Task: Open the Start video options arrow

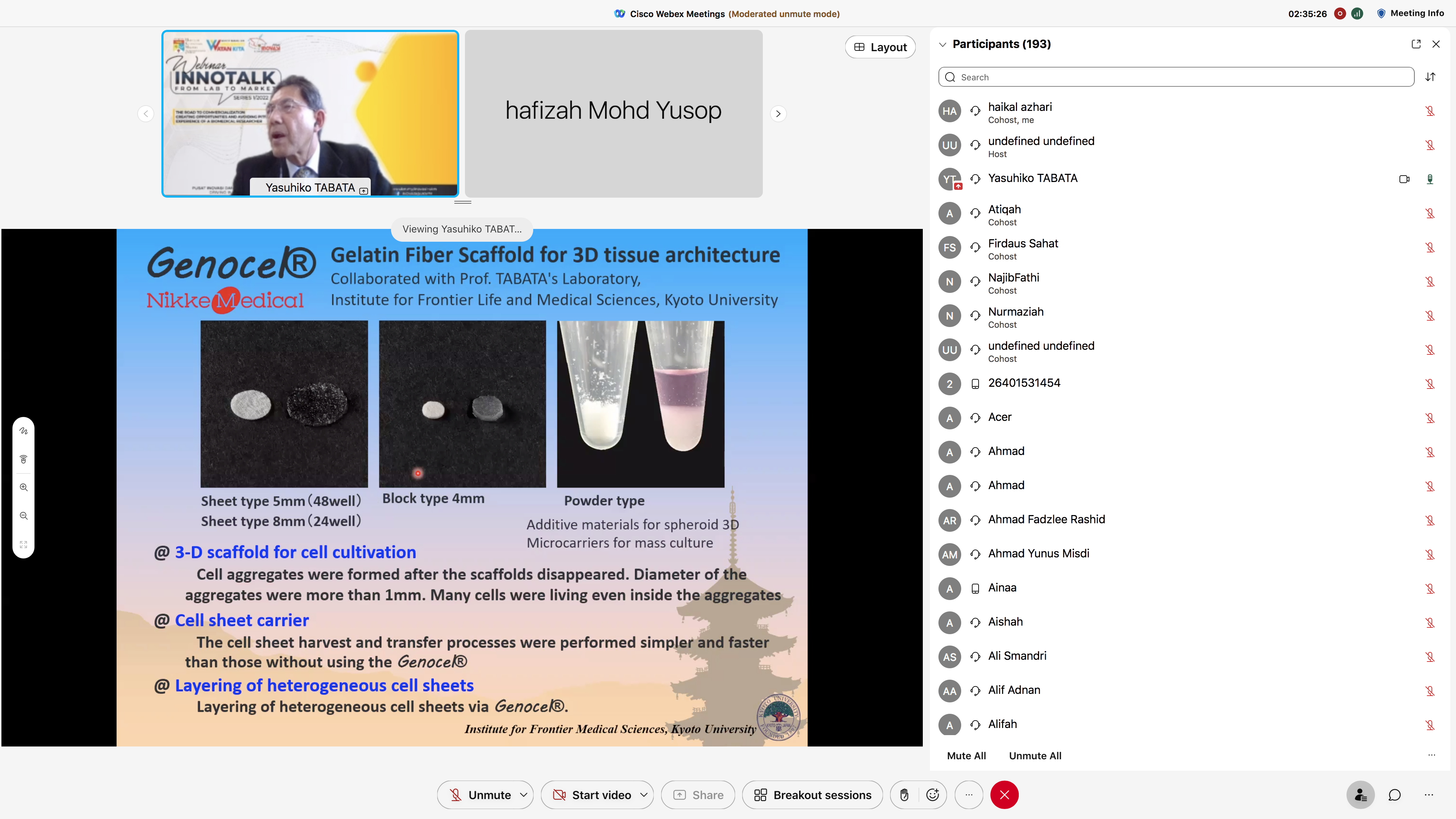Action: coord(644,795)
